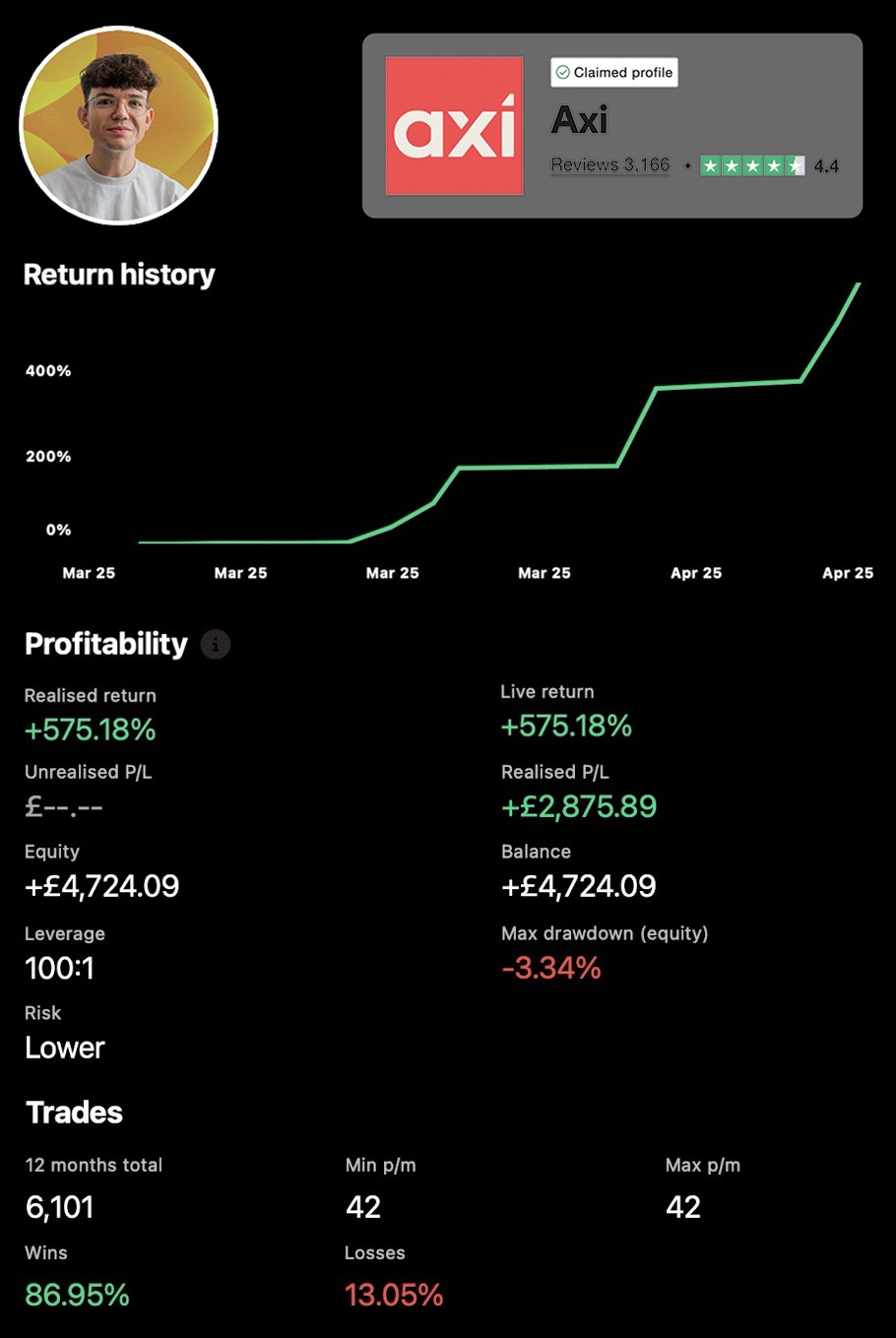Select the Realised return +575.18% value
This screenshot has height=1338, width=896.
click(x=91, y=730)
